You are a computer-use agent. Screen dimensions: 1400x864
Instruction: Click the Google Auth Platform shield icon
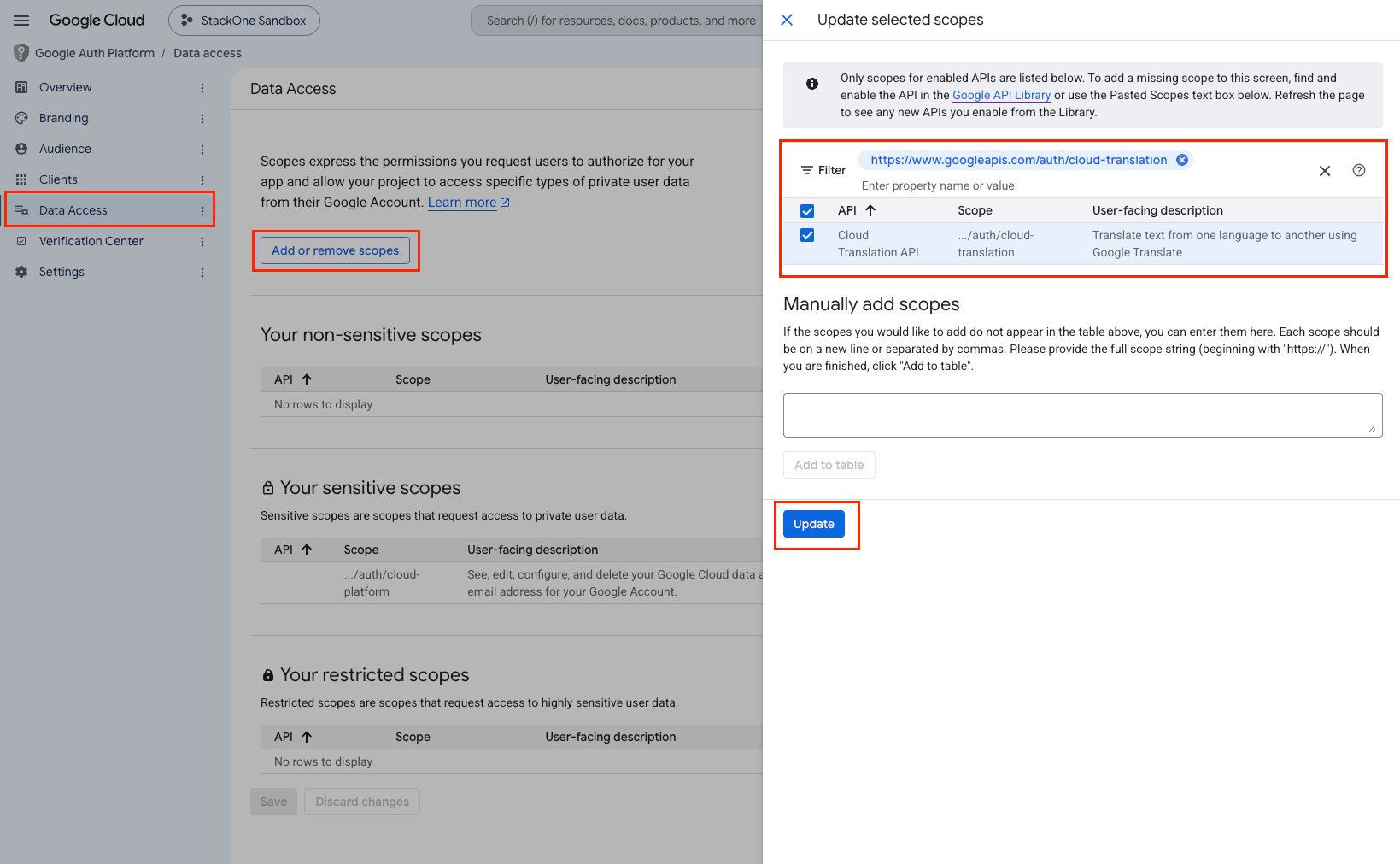click(21, 53)
